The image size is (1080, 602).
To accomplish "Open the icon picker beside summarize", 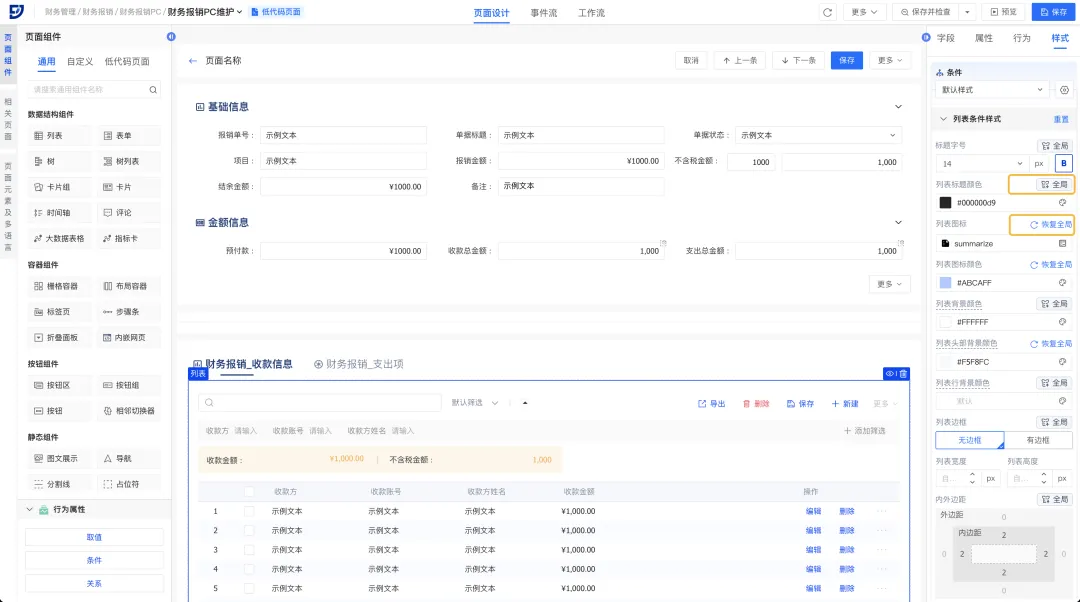I will tap(1063, 244).
